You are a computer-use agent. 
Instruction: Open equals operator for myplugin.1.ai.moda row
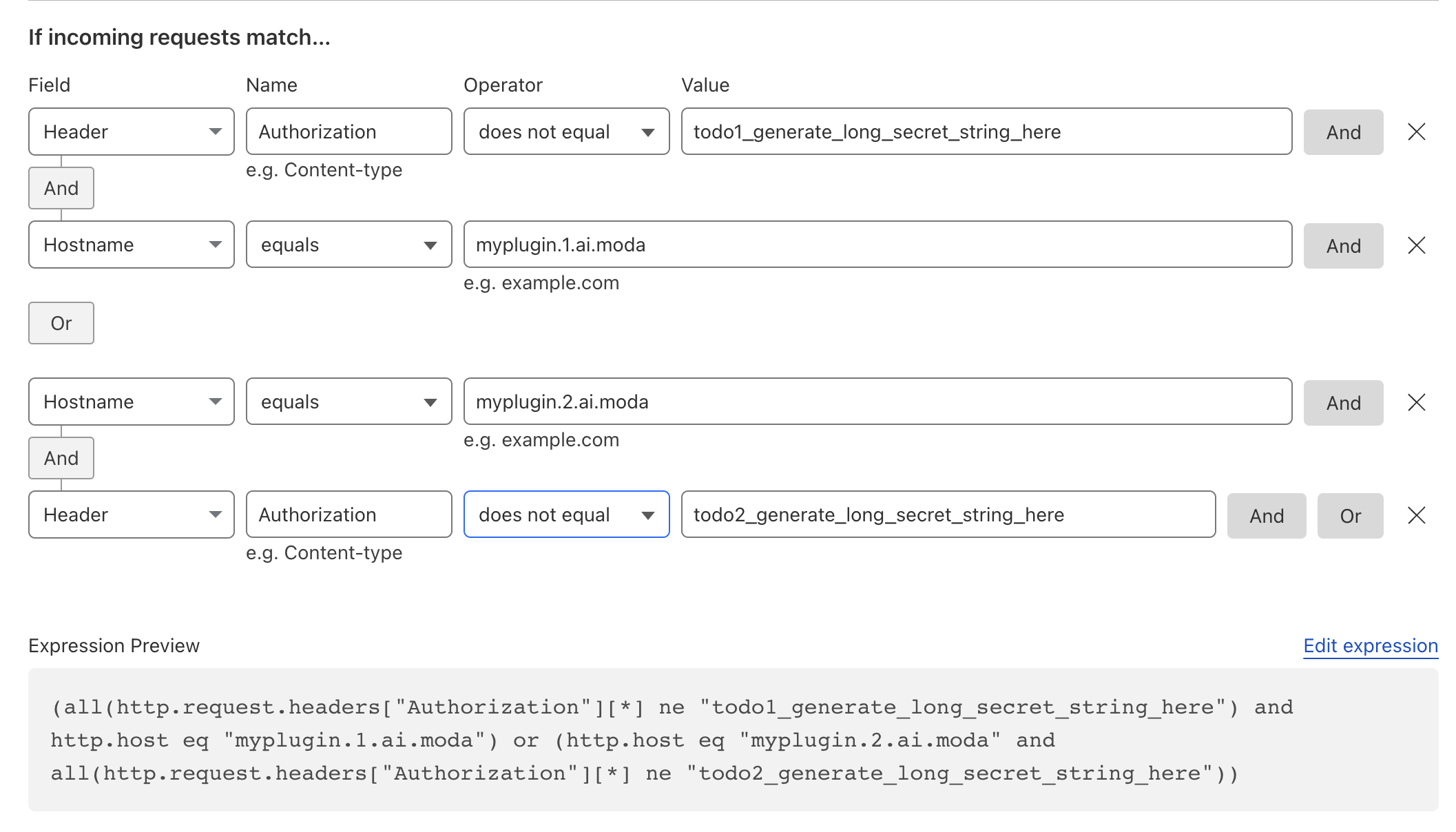(349, 245)
